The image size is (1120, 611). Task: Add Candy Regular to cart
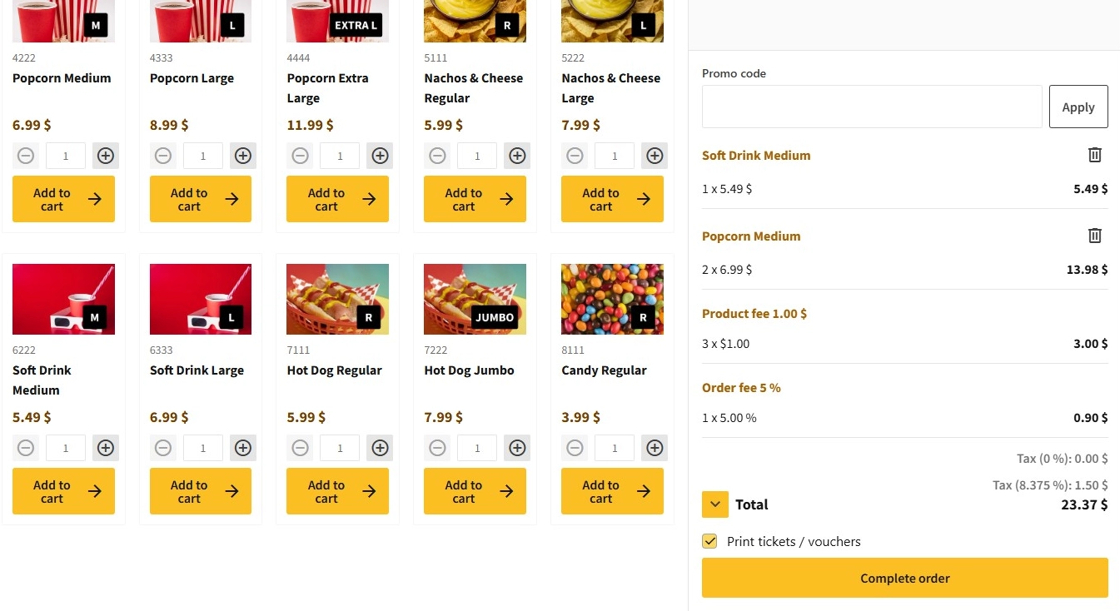[612, 491]
